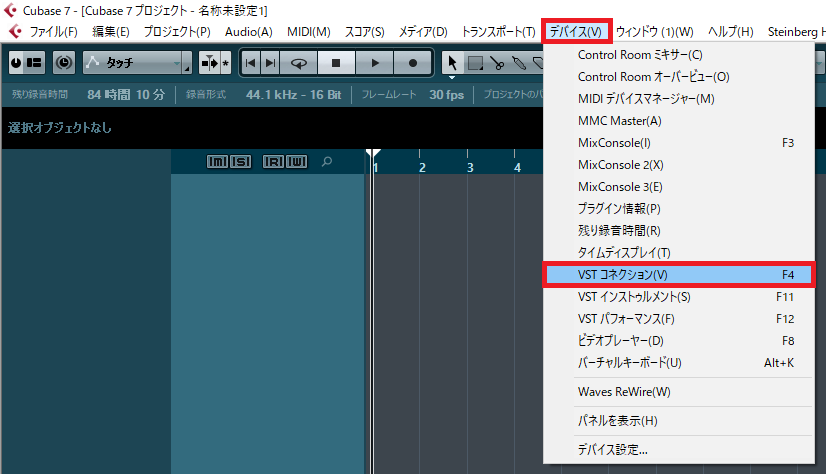Toggle the cycle loop button
The width and height of the screenshot is (826, 474).
(299, 63)
